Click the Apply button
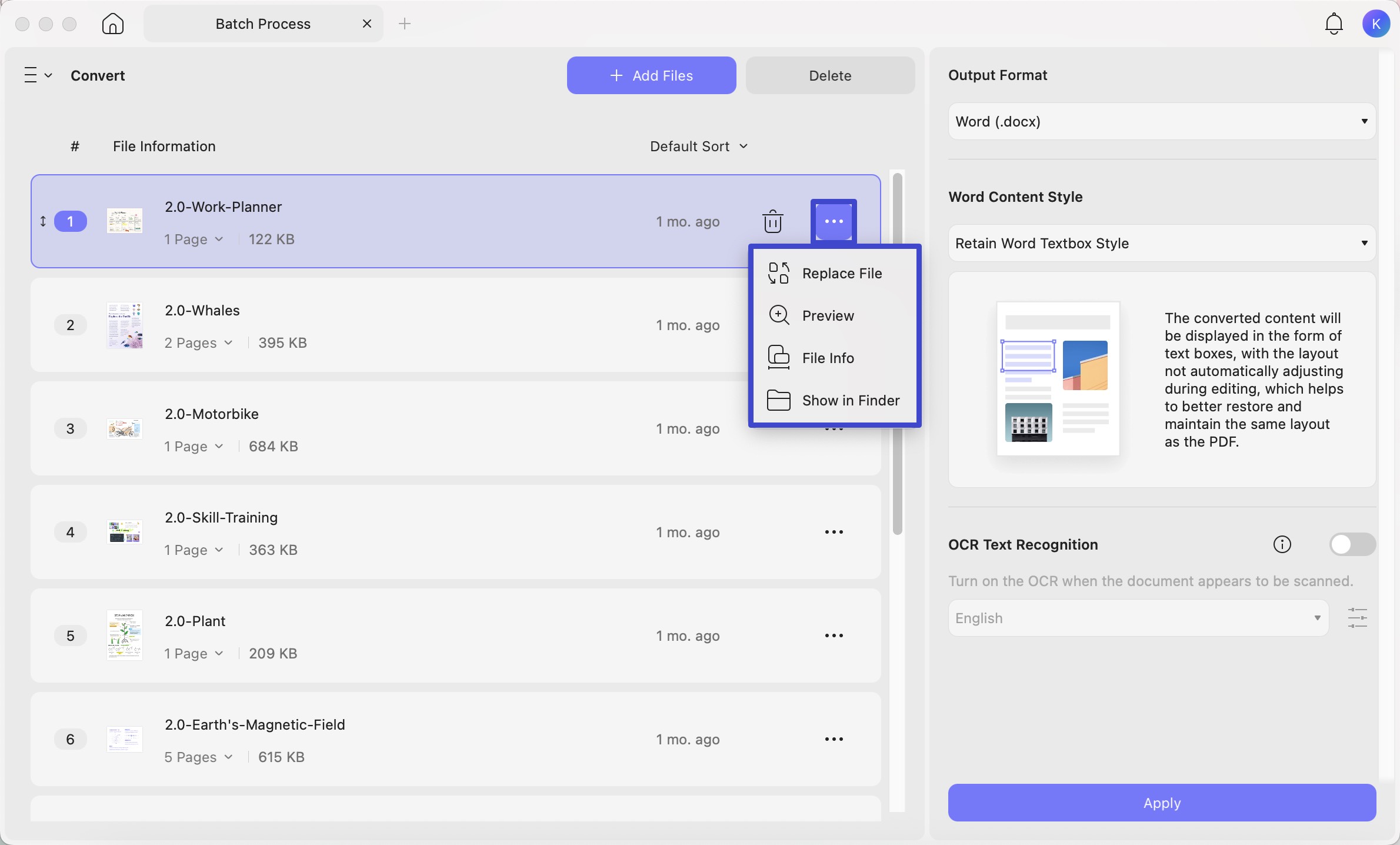Viewport: 1400px width, 845px height. [1161, 803]
